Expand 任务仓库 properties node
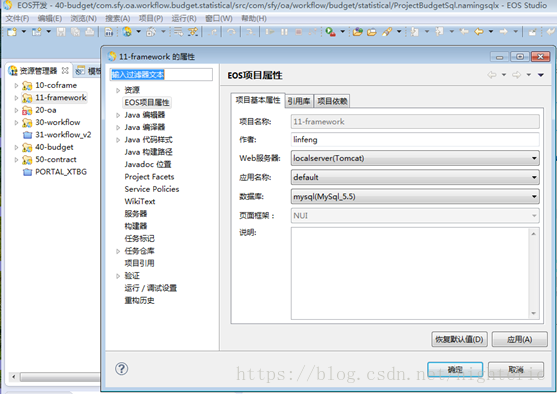Viewport: 557px width, 394px height. click(x=118, y=251)
